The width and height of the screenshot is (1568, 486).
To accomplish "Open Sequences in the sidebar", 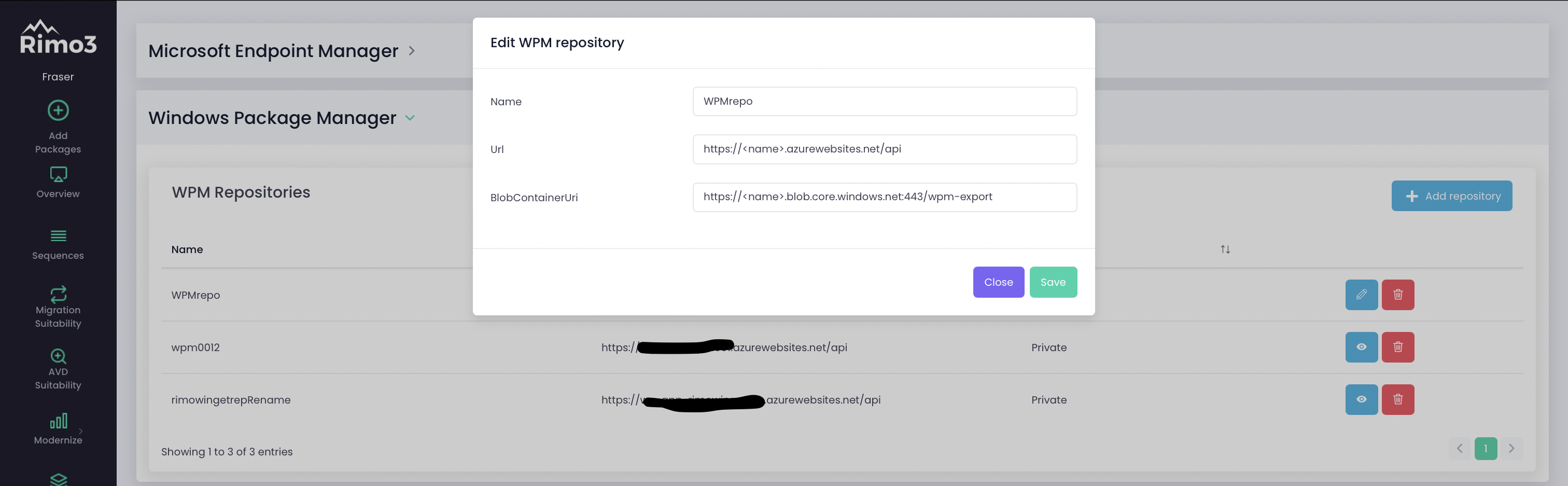I will (x=58, y=244).
